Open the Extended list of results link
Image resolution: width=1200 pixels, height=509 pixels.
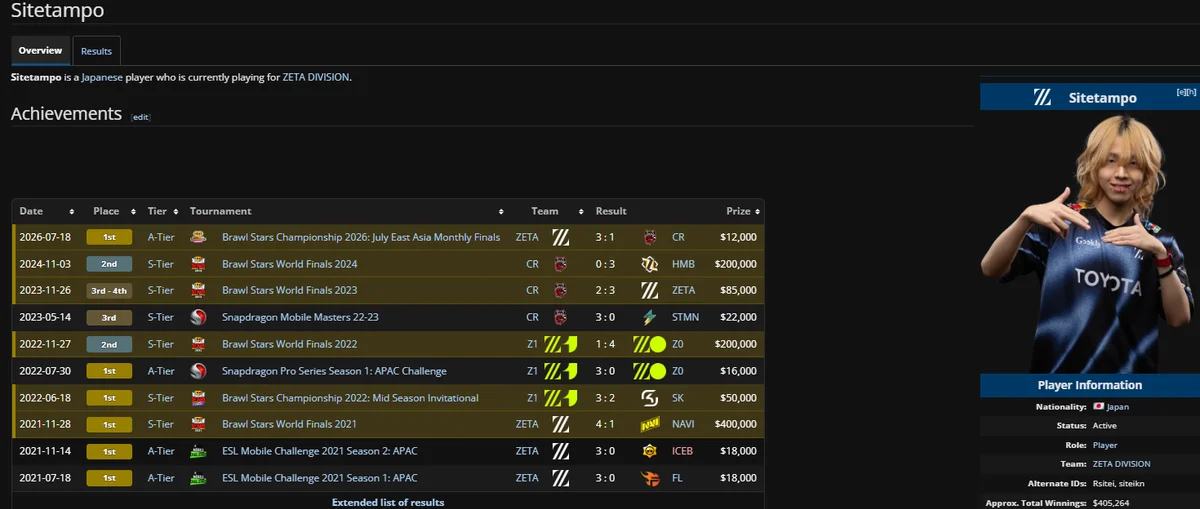(x=388, y=502)
